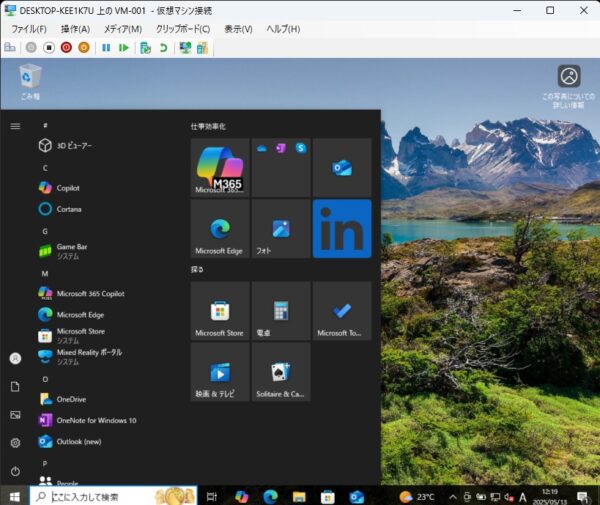Screen dimensions: 600x505
Task: Open the notification center icon
Action: click(583, 497)
